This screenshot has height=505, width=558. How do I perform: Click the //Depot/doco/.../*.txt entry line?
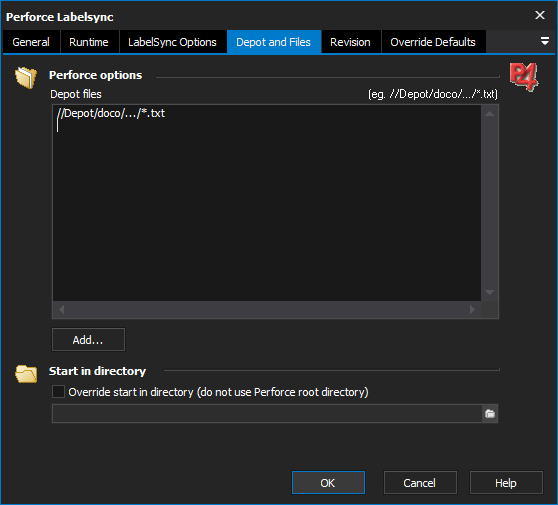point(111,113)
